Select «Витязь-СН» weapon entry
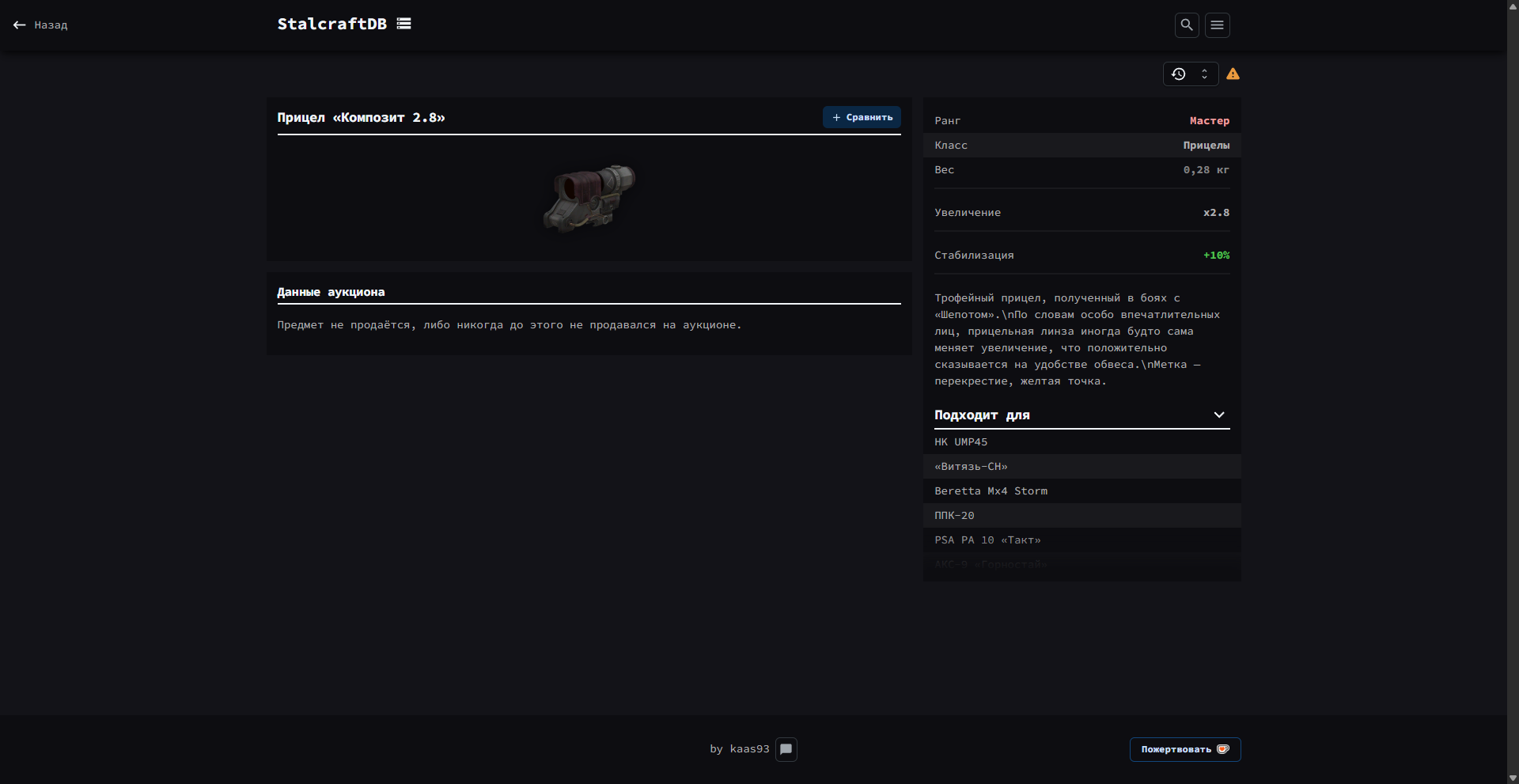Viewport: 1519px width, 784px height. pos(971,467)
